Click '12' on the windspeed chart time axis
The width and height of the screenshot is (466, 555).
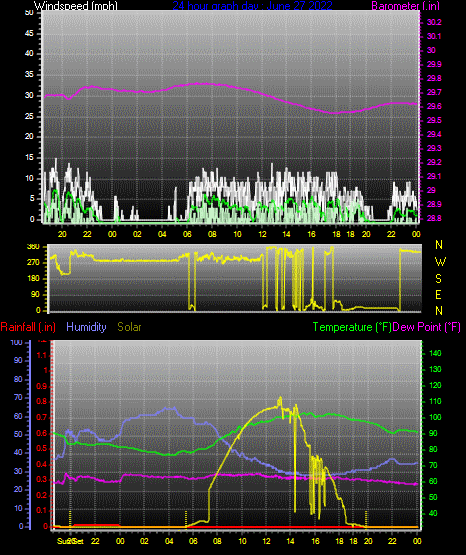pyautogui.click(x=262, y=234)
